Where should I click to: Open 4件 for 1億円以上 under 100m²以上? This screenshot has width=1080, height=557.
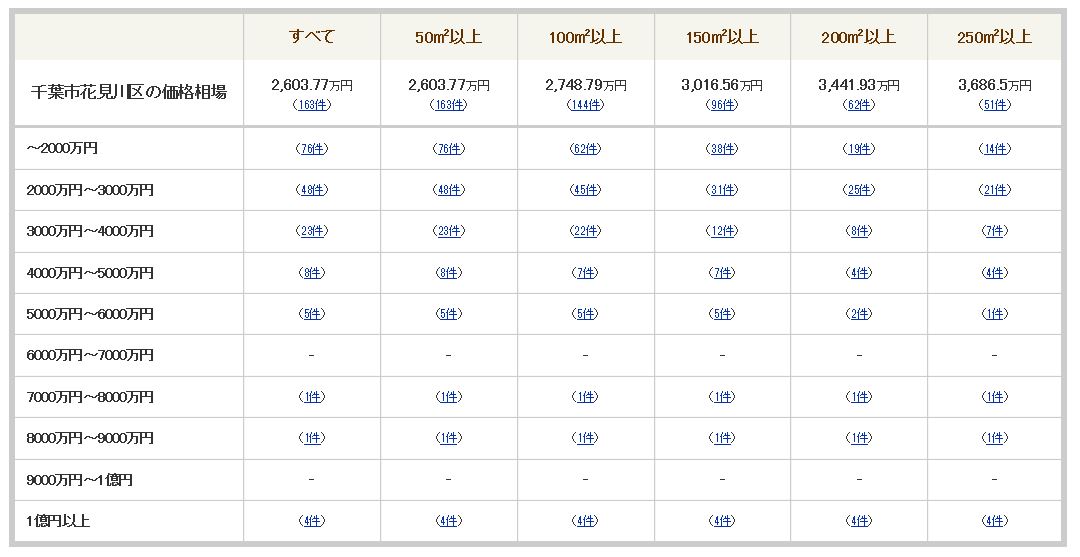pos(585,521)
